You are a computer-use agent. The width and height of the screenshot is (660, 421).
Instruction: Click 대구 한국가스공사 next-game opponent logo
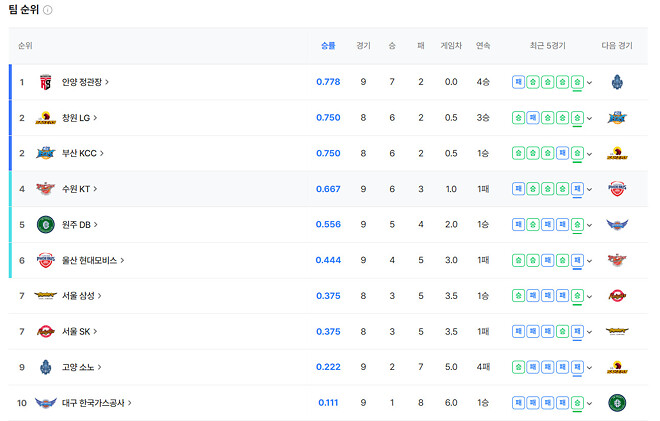pyautogui.click(x=617, y=403)
